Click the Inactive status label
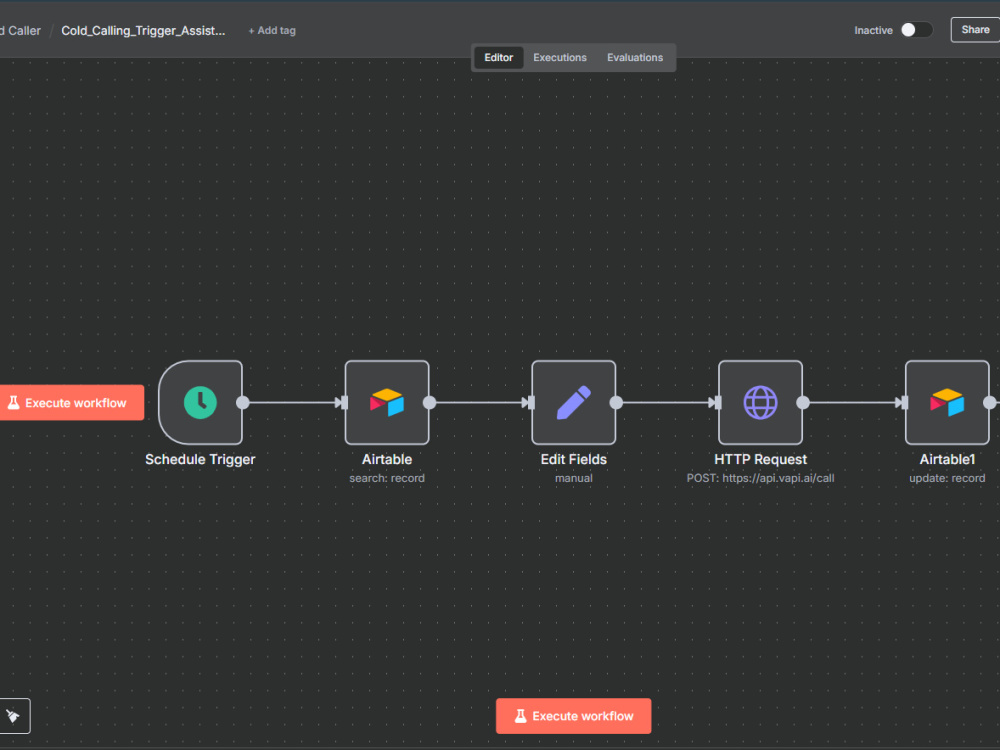The height and width of the screenshot is (750, 1000). pos(873,31)
